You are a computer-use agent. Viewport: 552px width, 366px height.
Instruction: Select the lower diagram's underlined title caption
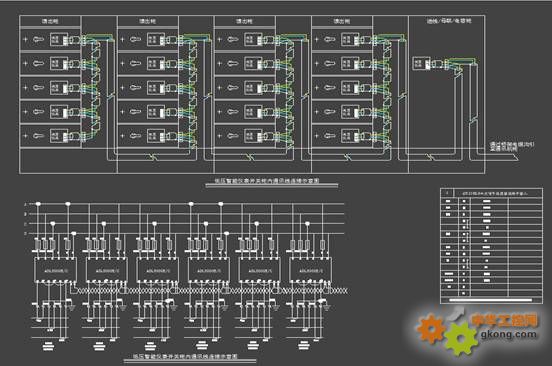coord(185,356)
